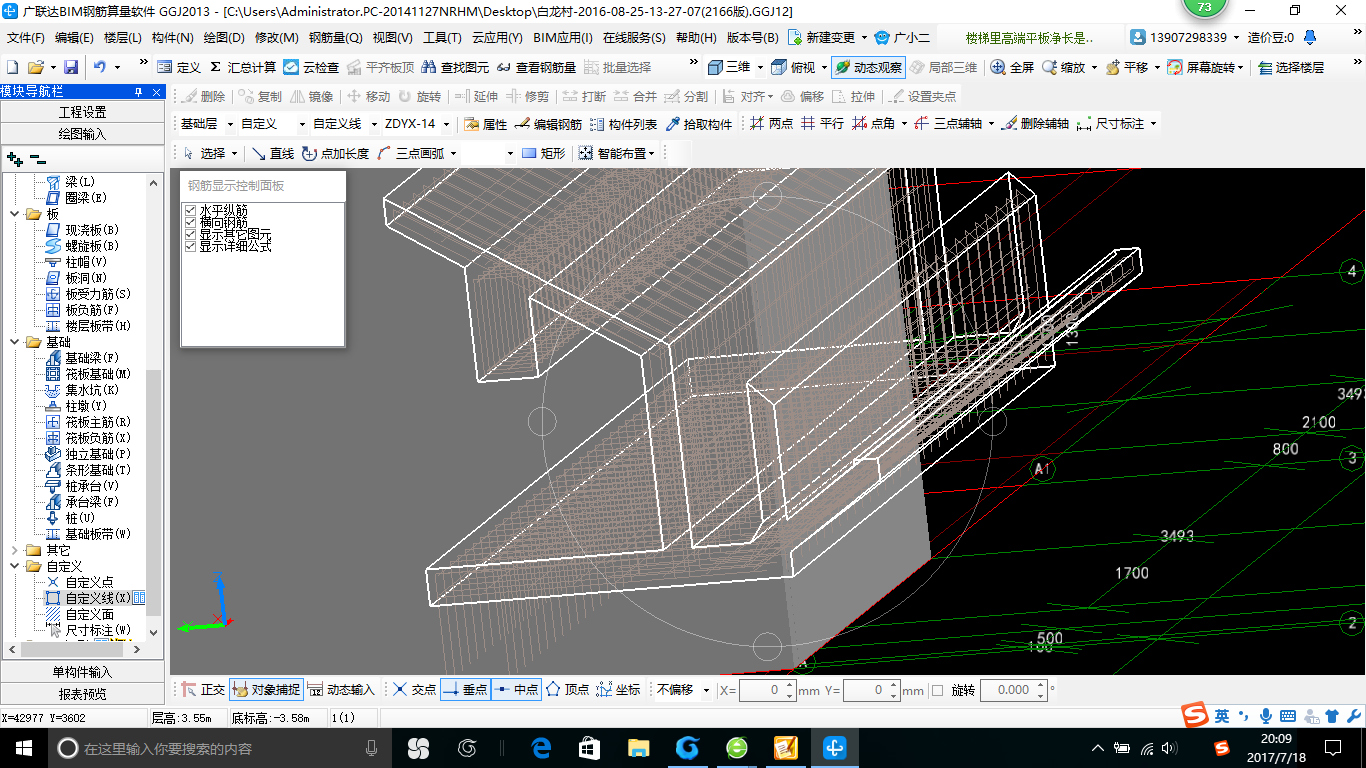Screen dimensions: 1366x768
Task: Open the 钢筋量(Q) menu
Action: tap(335, 38)
